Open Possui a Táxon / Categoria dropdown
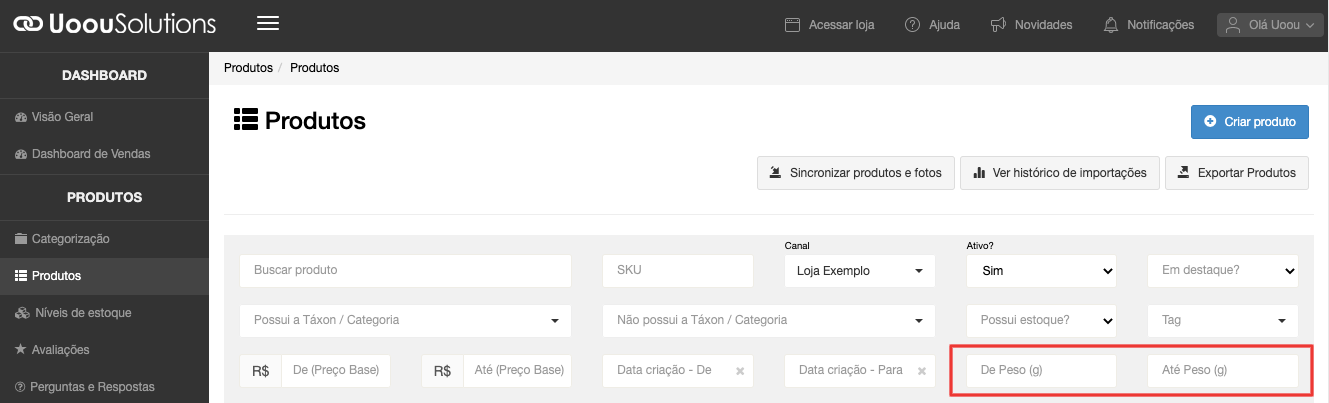 pyautogui.click(x=405, y=320)
